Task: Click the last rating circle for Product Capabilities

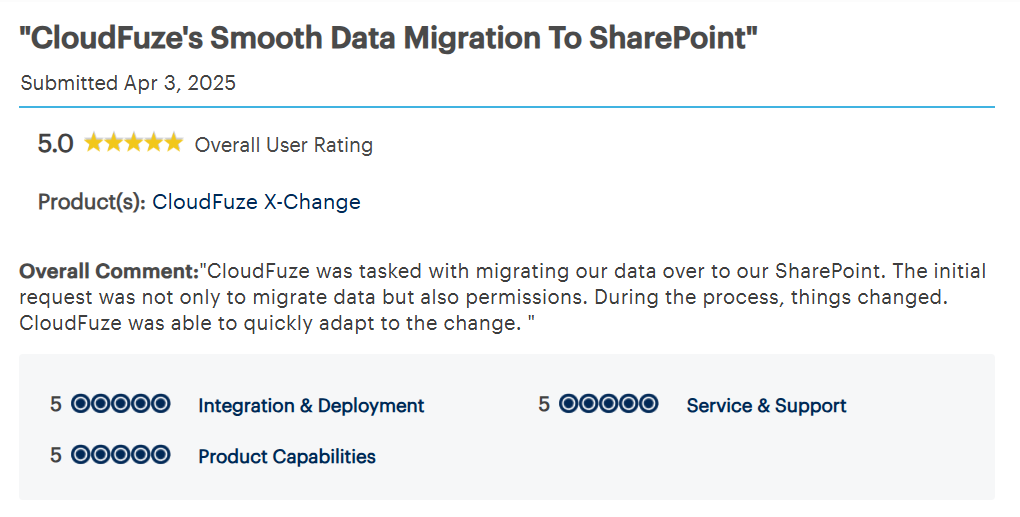Action: pyautogui.click(x=161, y=456)
